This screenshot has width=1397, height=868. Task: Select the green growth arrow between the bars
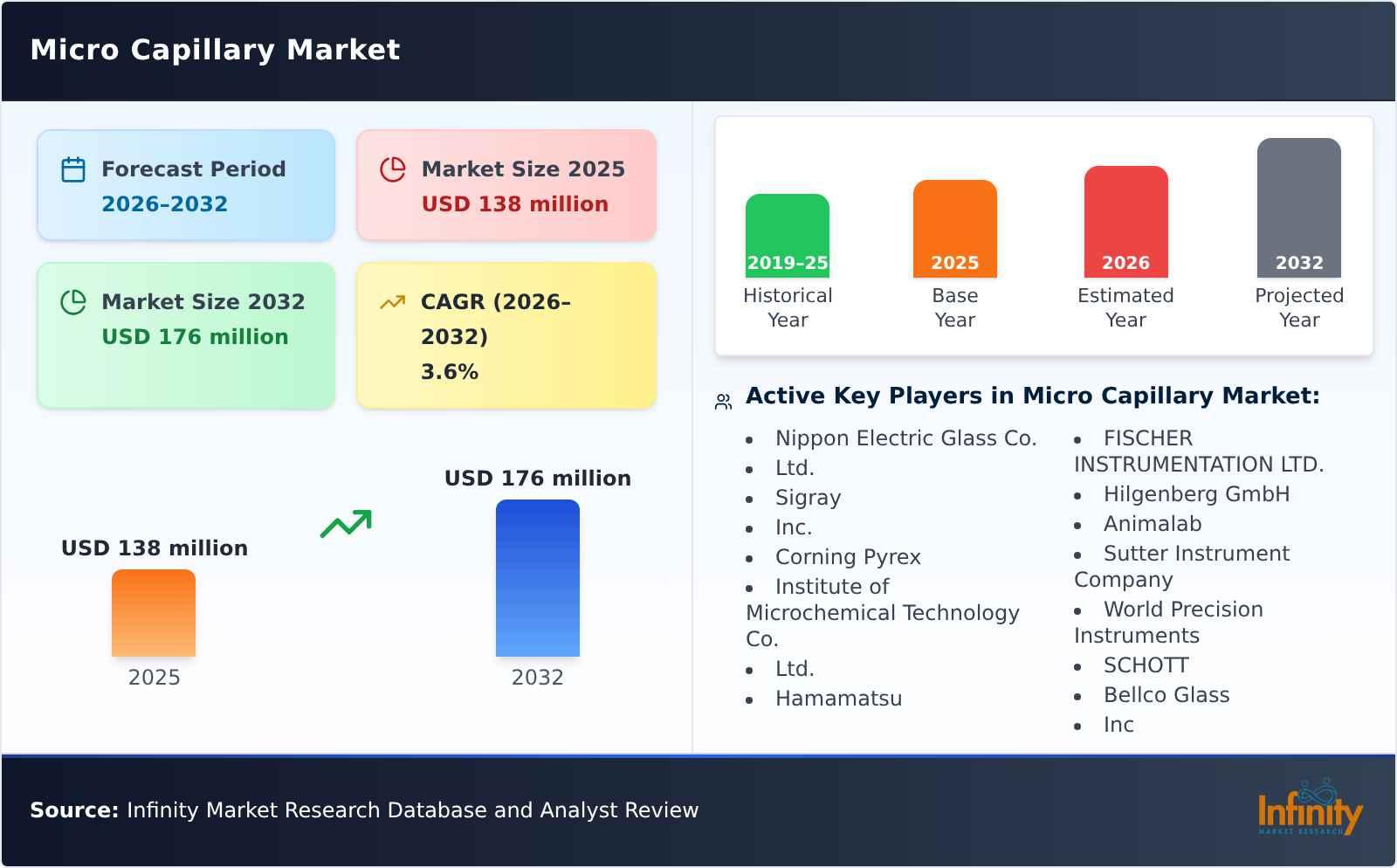click(348, 522)
